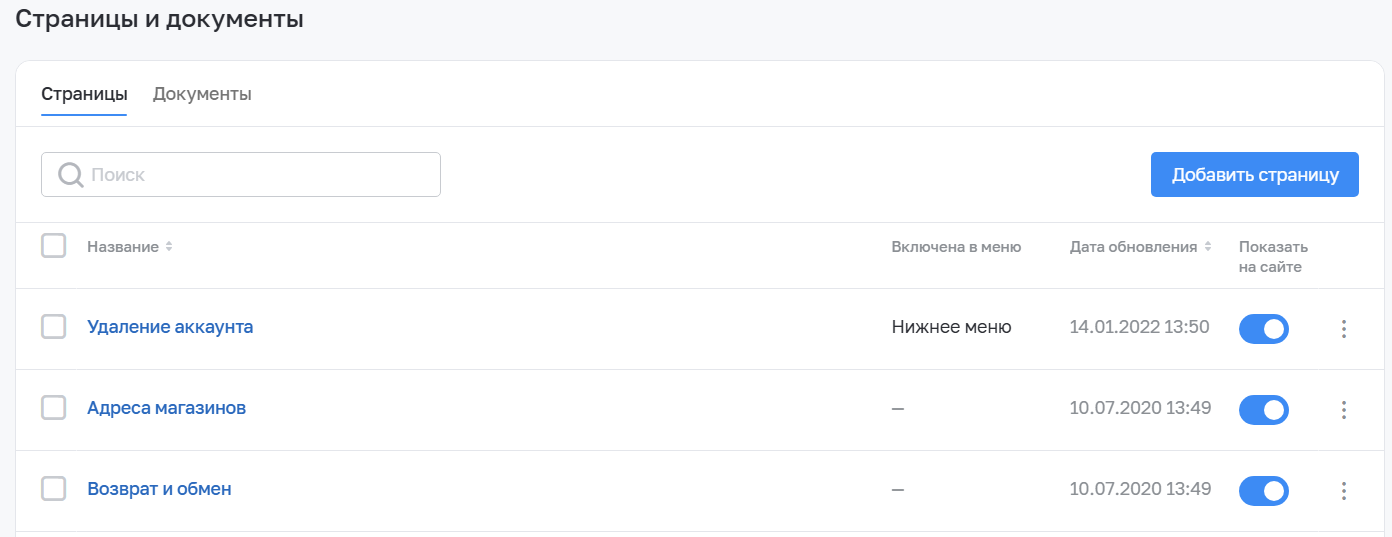Toggle site visibility for Удаление аккаунта
1392x537 pixels.
tap(1263, 328)
